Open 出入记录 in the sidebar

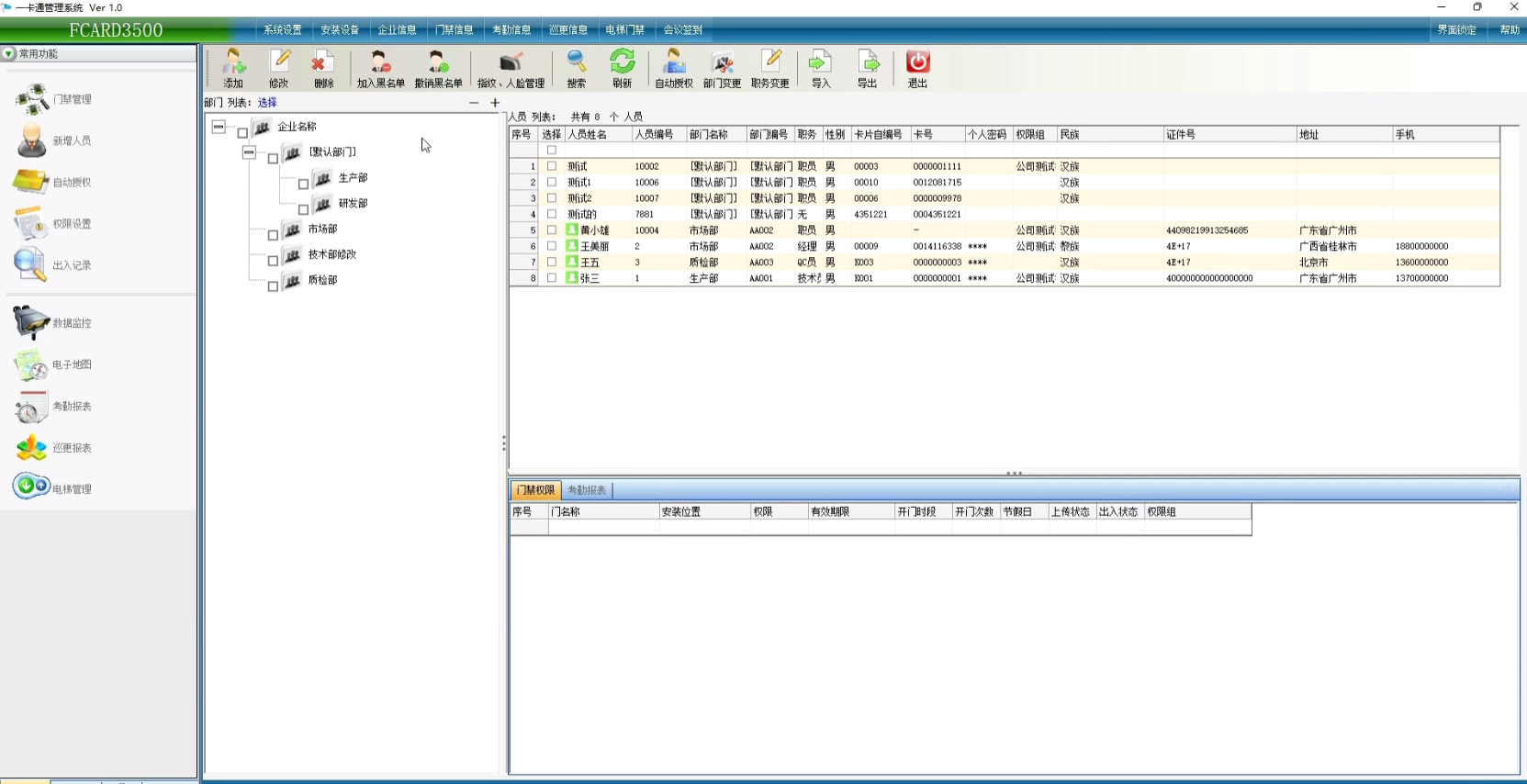[54, 264]
